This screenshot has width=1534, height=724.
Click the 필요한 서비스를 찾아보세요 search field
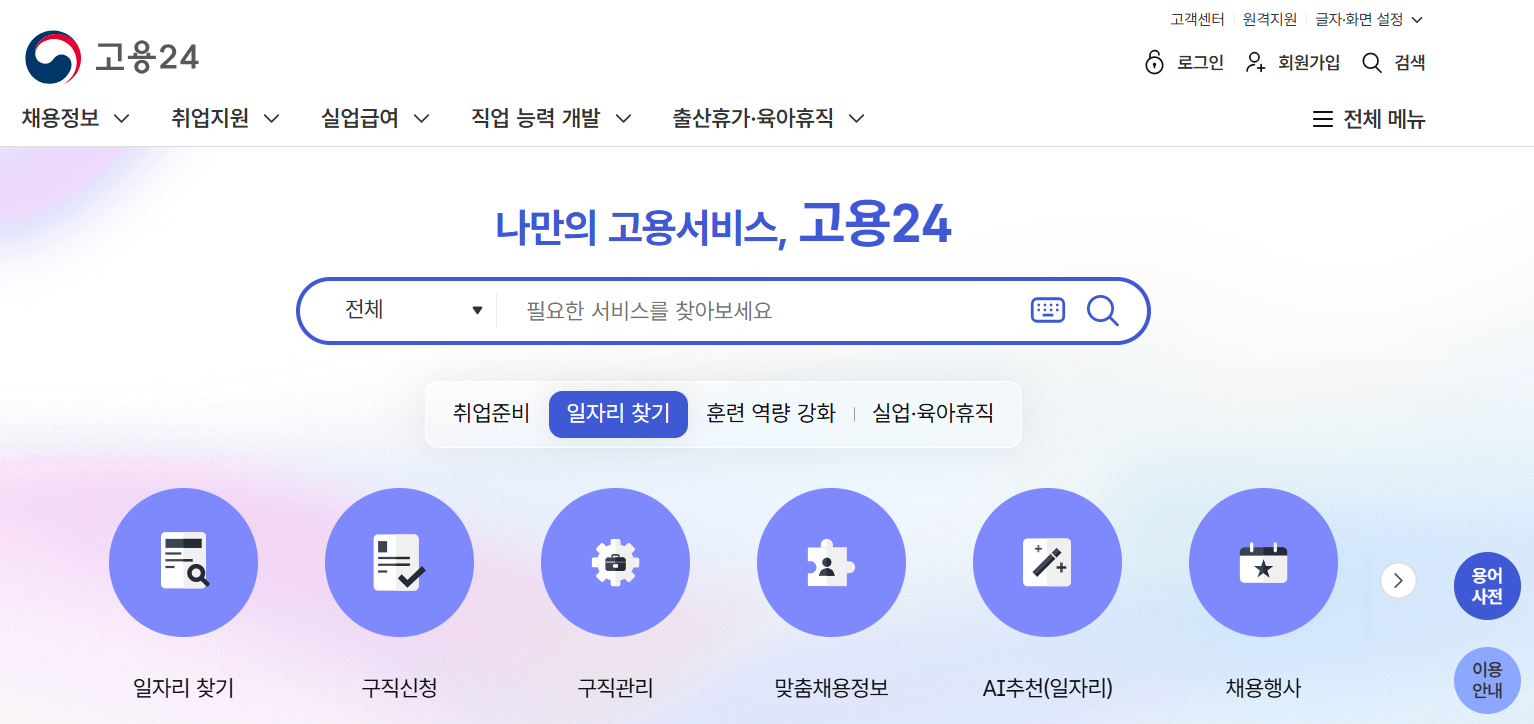coord(762,311)
